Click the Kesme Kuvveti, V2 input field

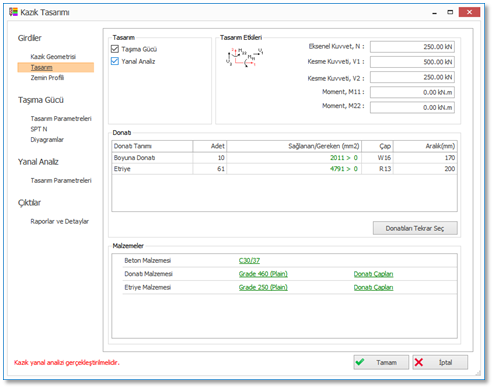[412, 77]
